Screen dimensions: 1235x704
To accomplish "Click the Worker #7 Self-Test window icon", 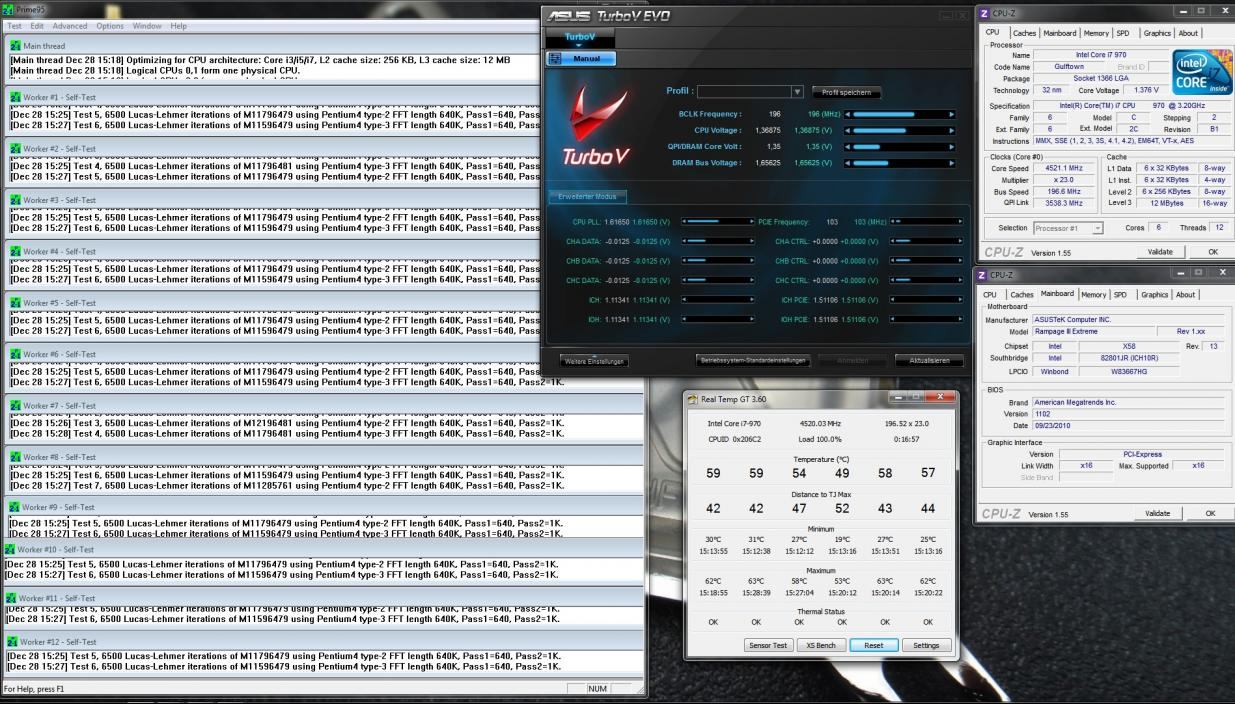I will pyautogui.click(x=15, y=406).
